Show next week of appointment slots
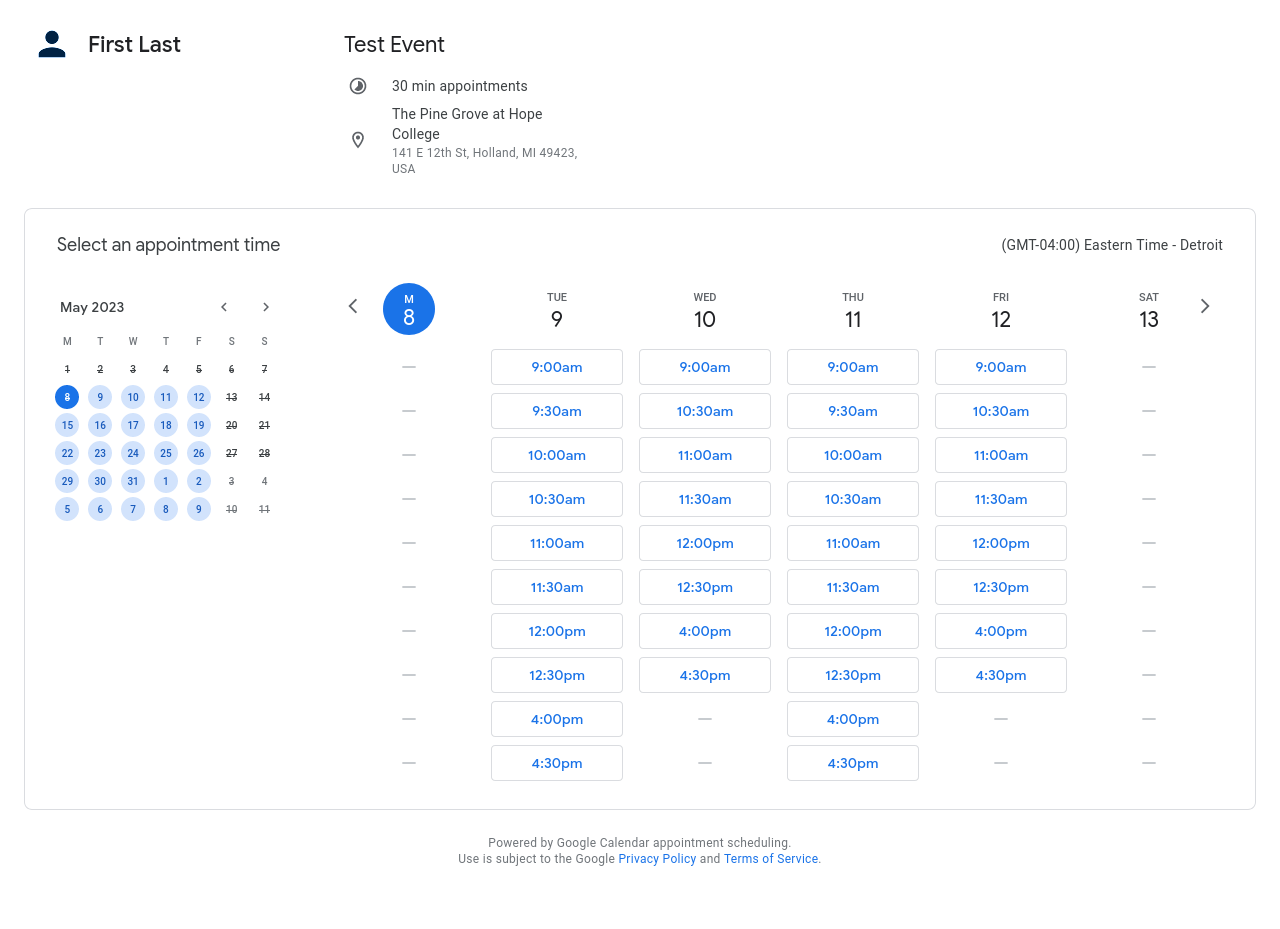The height and width of the screenshot is (929, 1280). tap(1205, 306)
